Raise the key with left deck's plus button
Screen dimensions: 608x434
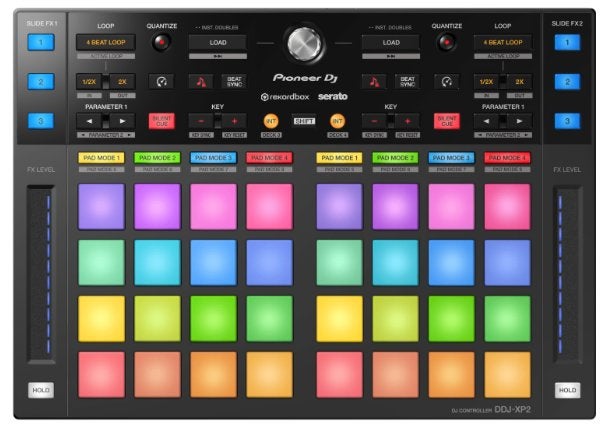tap(234, 121)
